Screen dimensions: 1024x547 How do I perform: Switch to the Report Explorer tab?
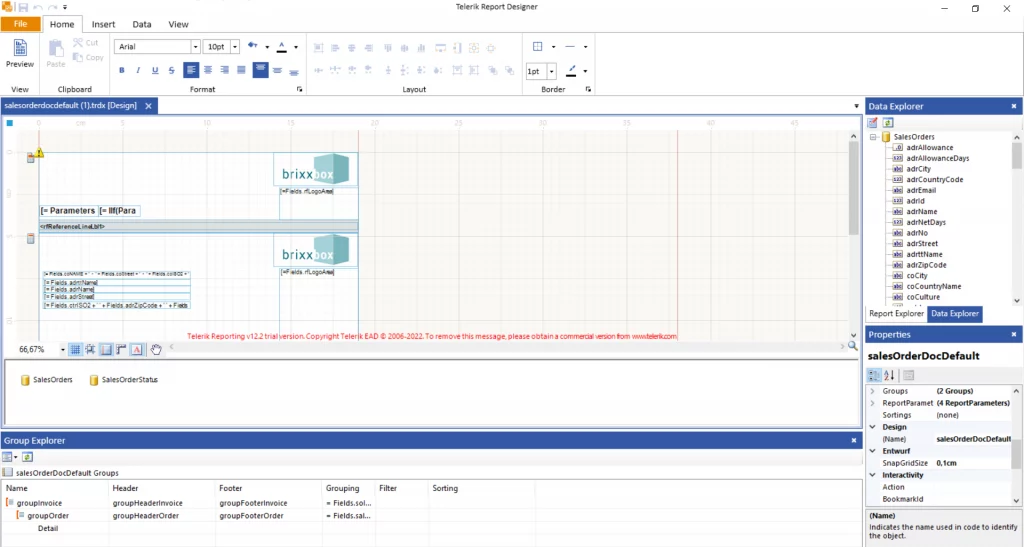tap(896, 314)
